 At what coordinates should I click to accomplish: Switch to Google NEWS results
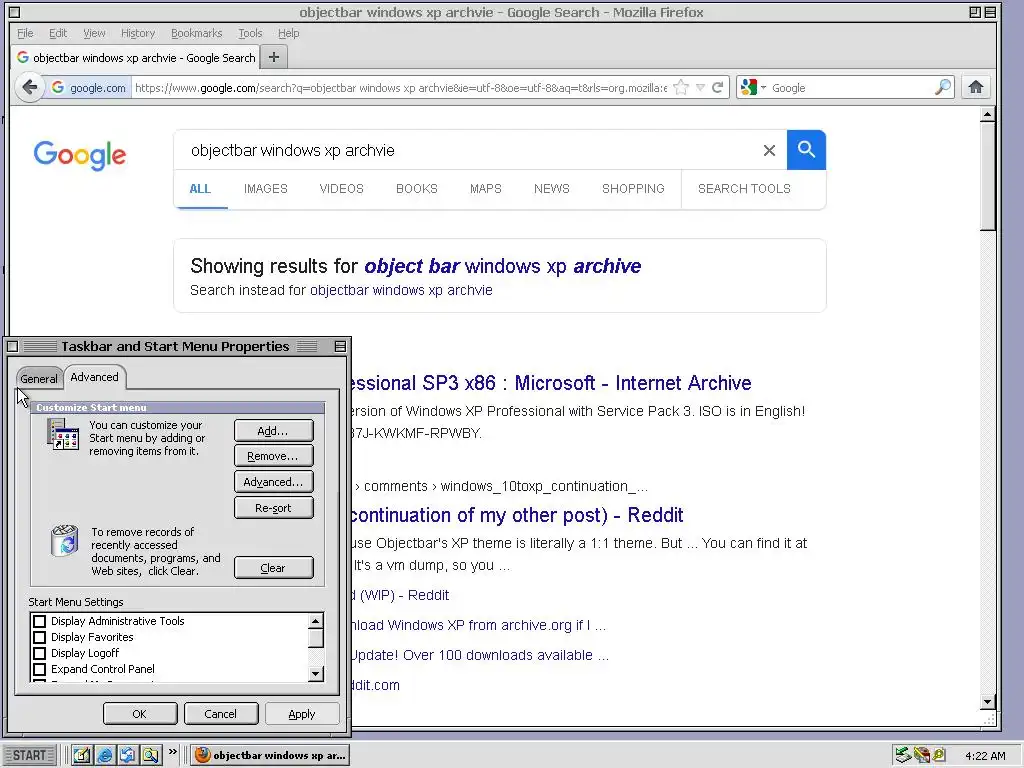click(552, 189)
